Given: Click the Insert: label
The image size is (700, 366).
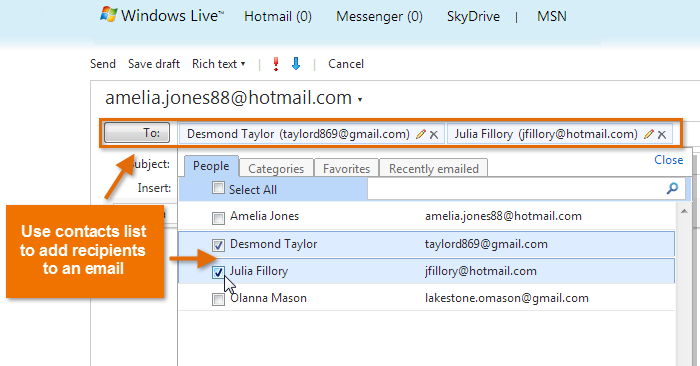Looking at the screenshot, I should coord(154,188).
